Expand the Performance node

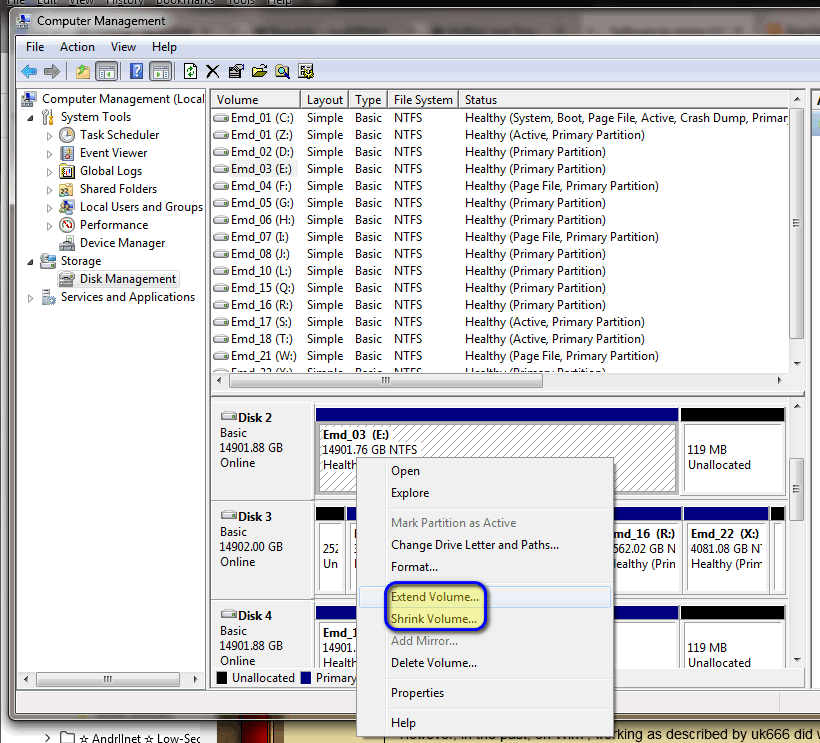(49, 226)
